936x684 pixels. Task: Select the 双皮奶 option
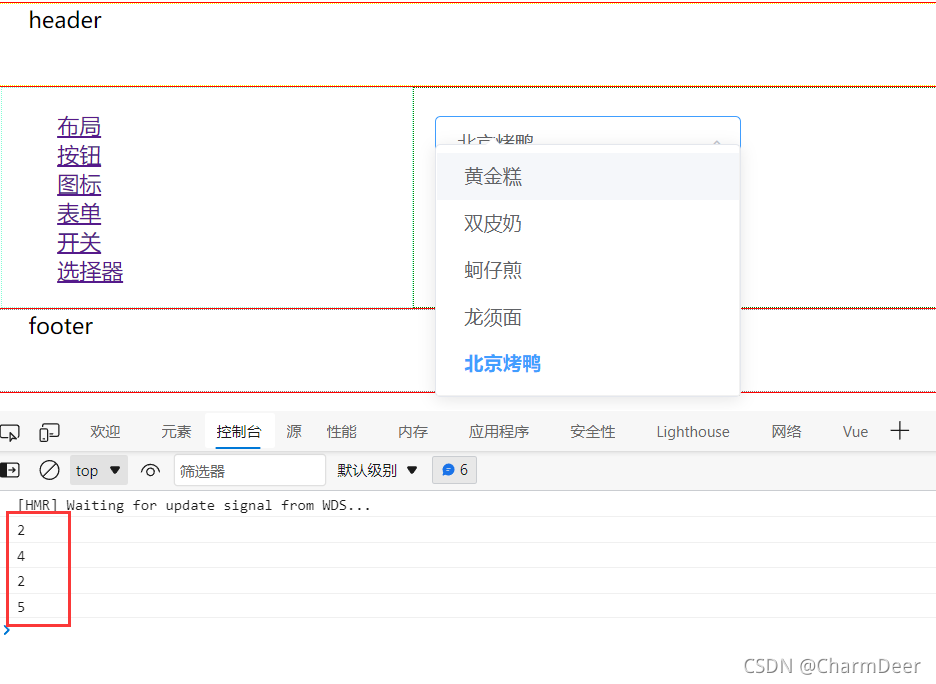(587, 223)
